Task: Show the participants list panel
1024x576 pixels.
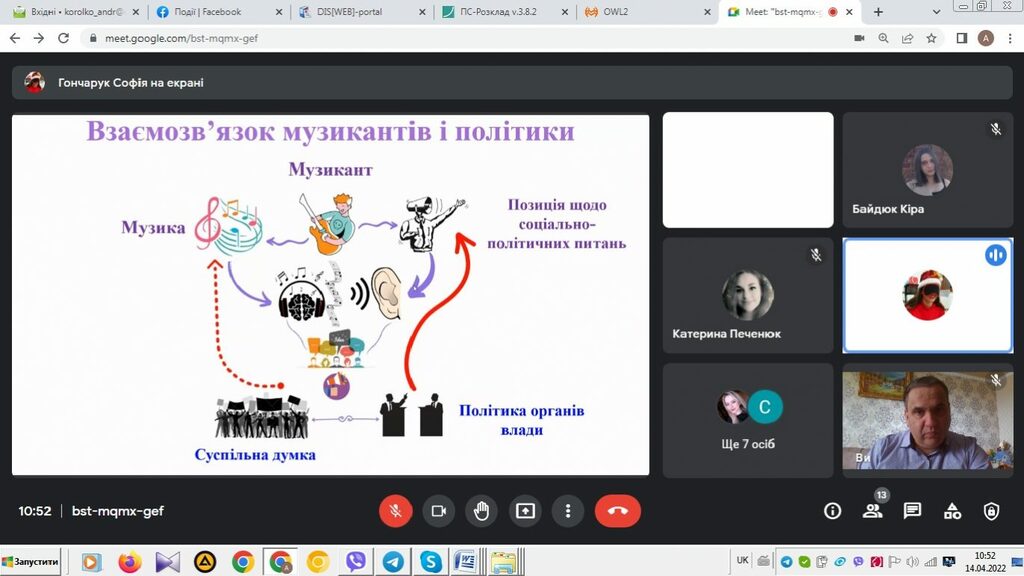Action: (872, 511)
